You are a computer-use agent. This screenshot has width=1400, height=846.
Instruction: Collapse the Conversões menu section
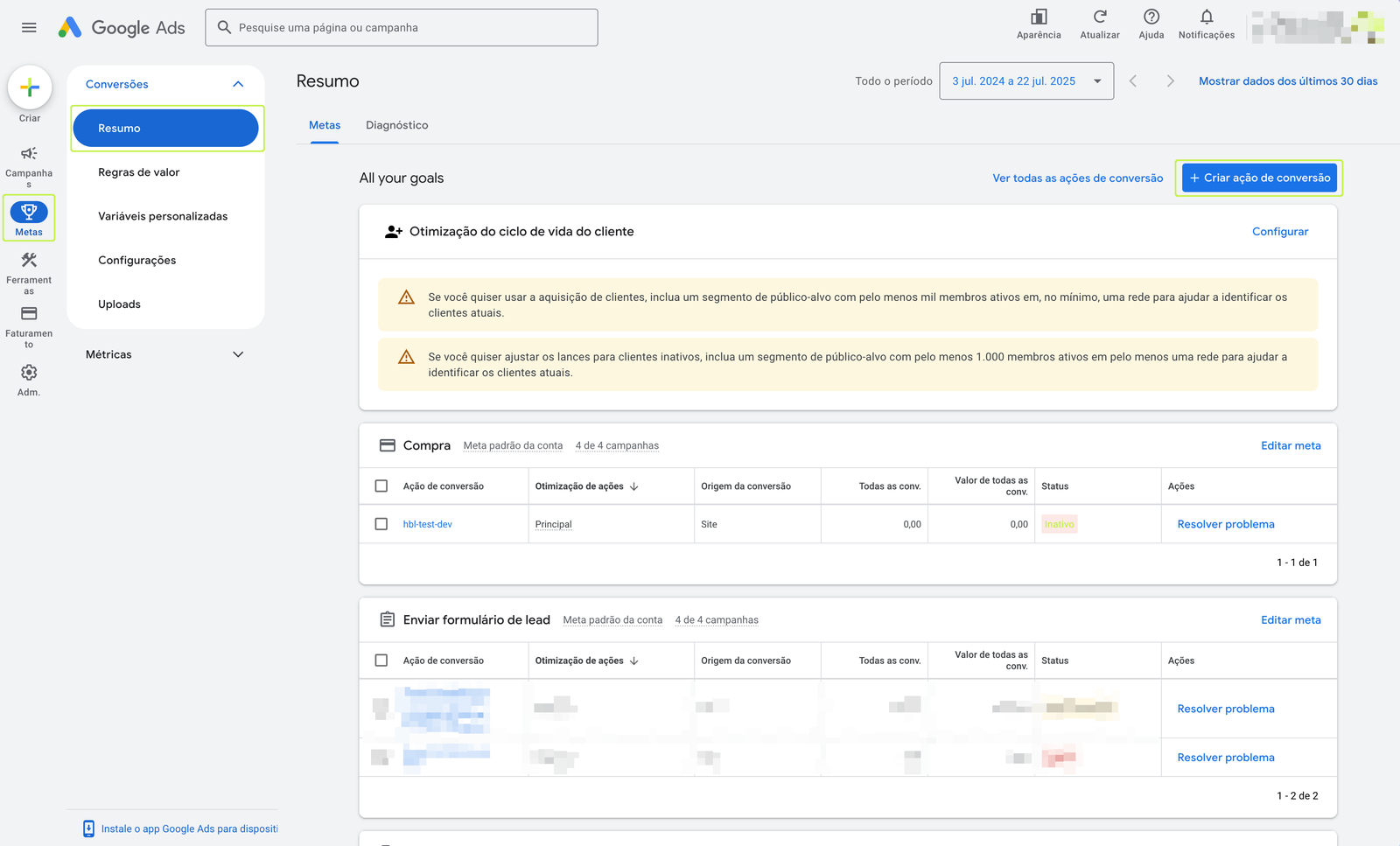(238, 84)
